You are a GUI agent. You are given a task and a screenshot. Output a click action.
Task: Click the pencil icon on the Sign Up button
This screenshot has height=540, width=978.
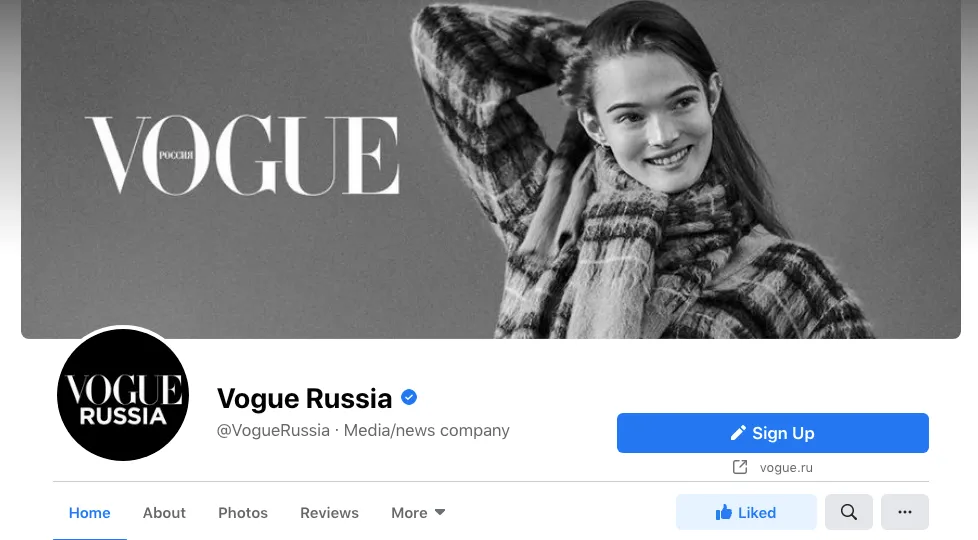738,433
